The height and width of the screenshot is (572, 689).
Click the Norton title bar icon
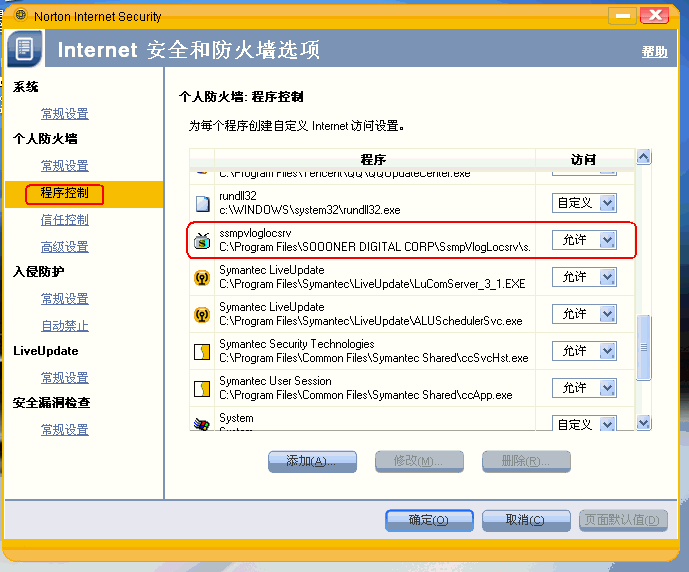(20, 15)
